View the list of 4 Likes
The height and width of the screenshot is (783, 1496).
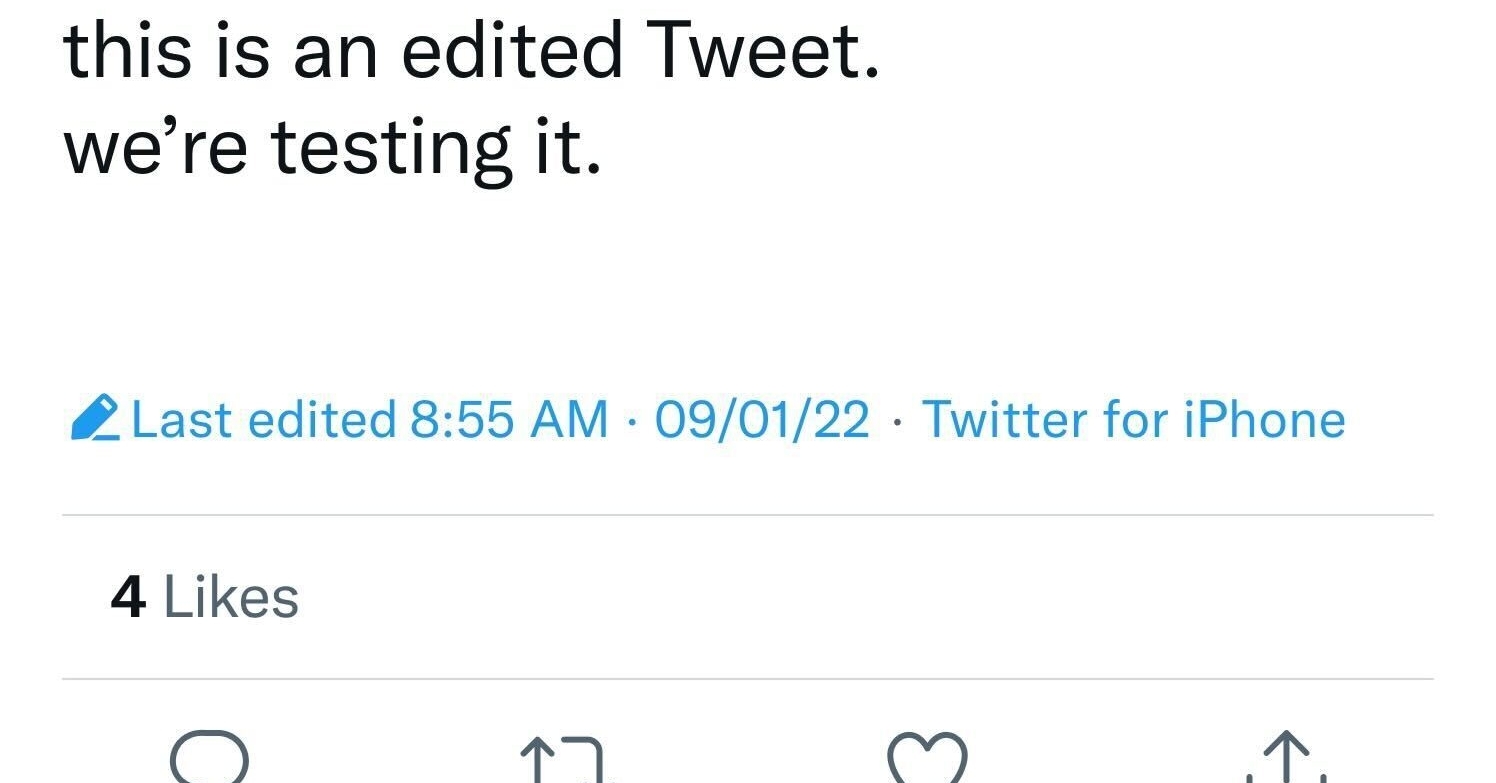pyautogui.click(x=204, y=598)
